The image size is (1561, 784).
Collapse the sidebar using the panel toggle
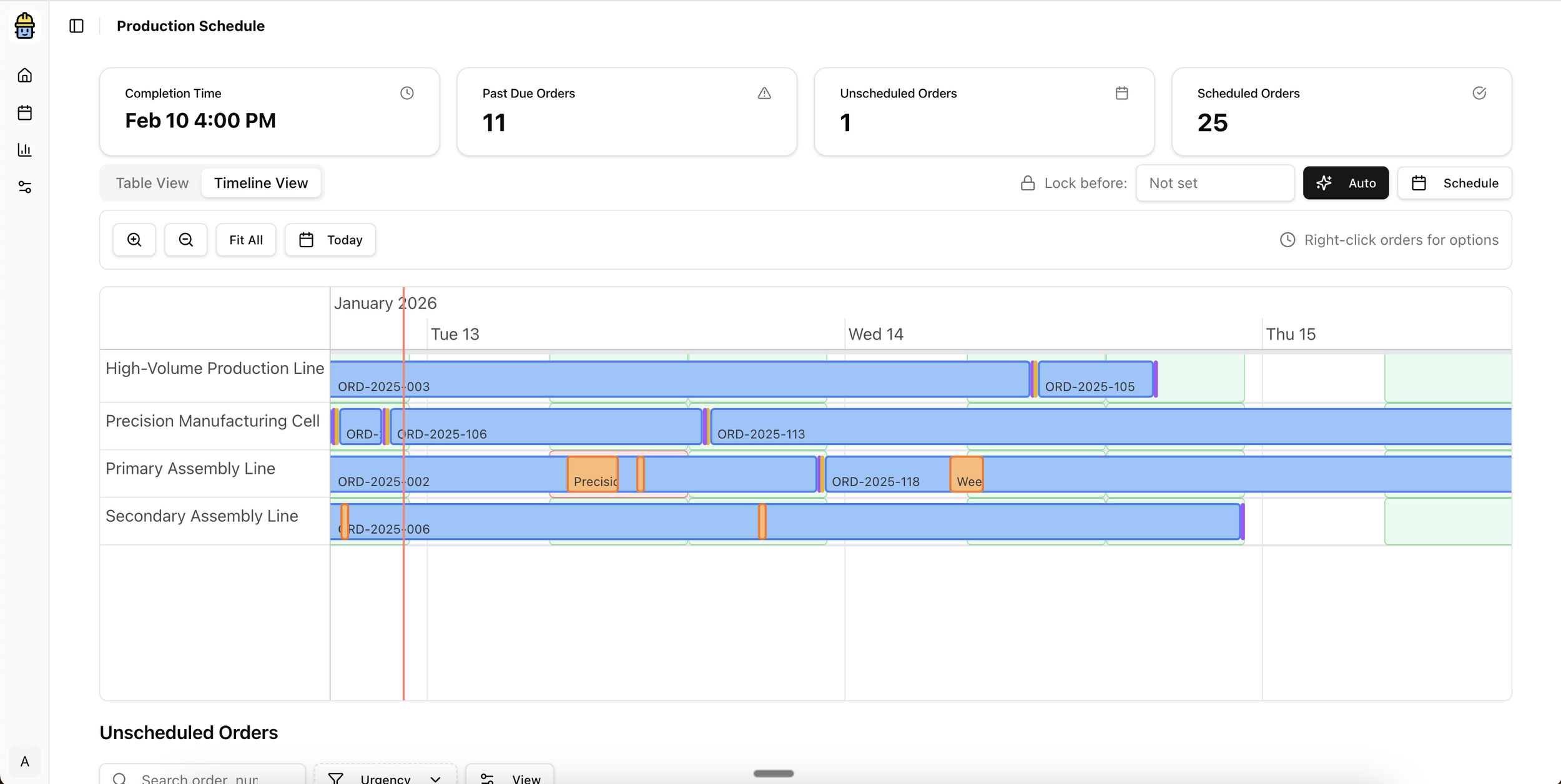point(76,26)
